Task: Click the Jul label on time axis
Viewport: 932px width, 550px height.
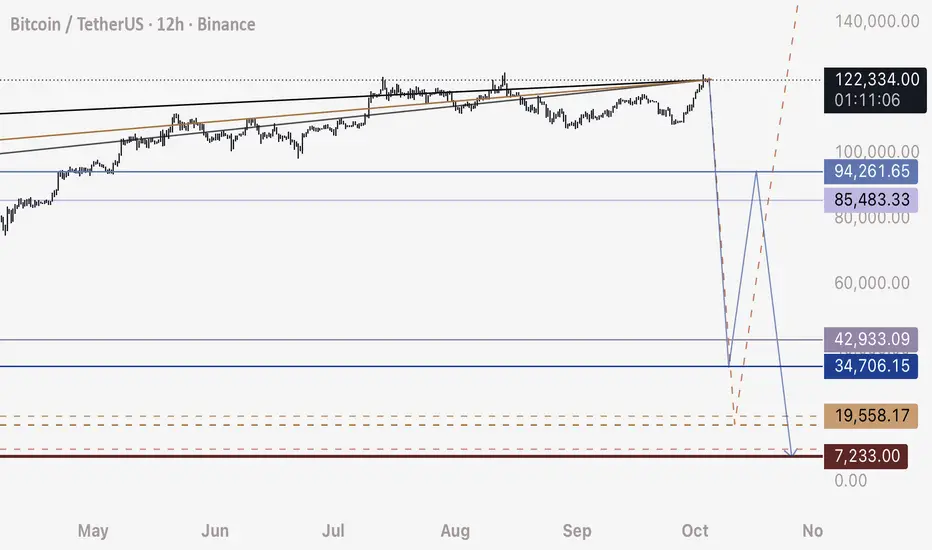Action: (336, 530)
